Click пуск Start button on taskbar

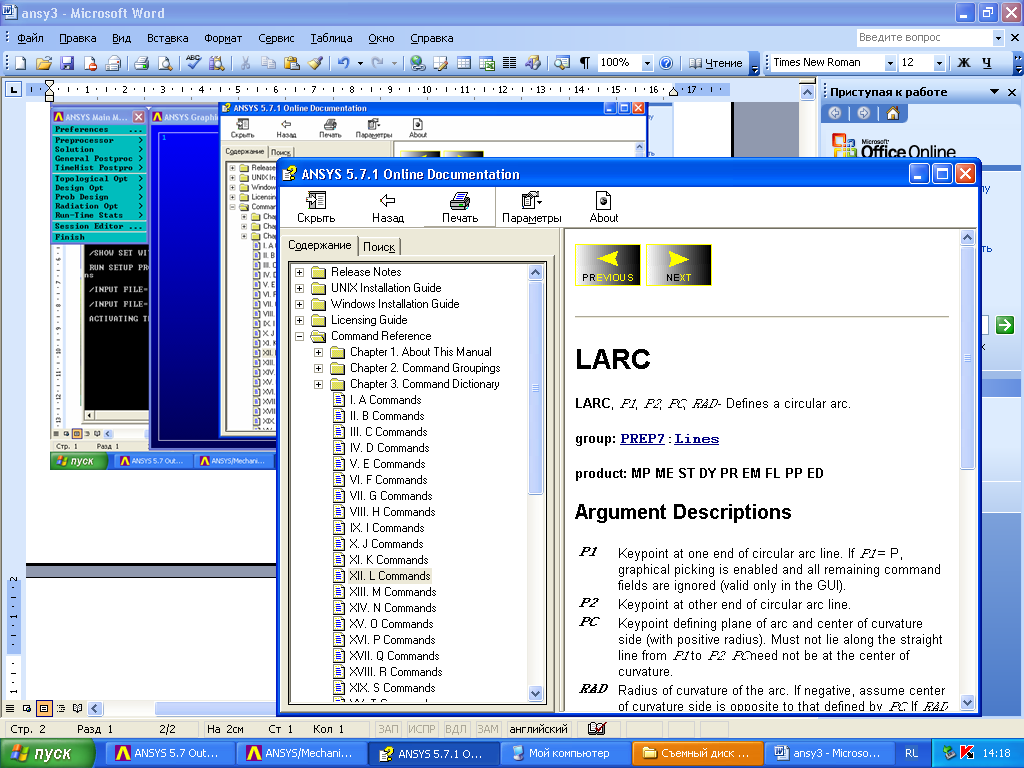point(48,753)
